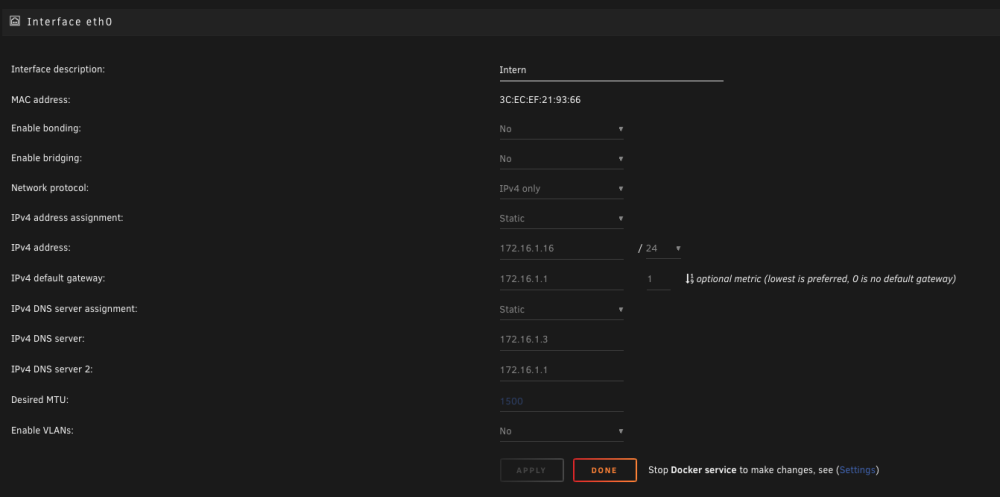The width and height of the screenshot is (1000, 497).
Task: Click the Interface eth0 section title
Action: coord(70,22)
